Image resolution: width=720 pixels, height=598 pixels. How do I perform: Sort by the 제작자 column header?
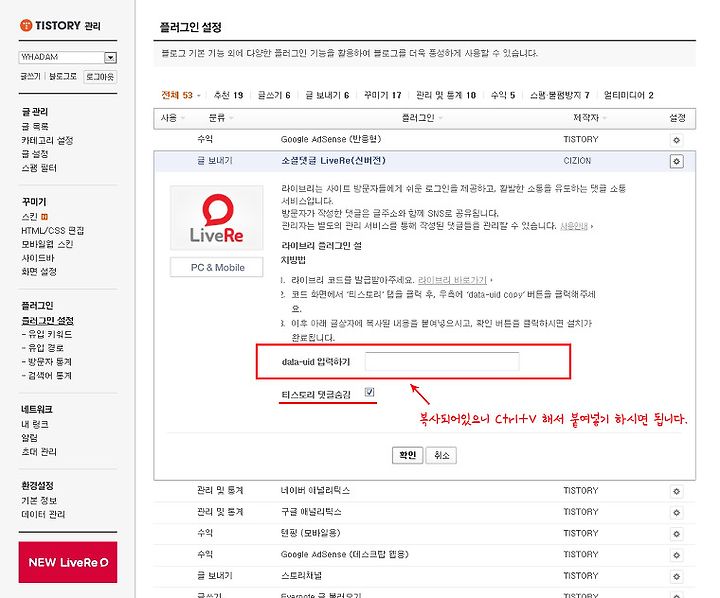click(590, 118)
